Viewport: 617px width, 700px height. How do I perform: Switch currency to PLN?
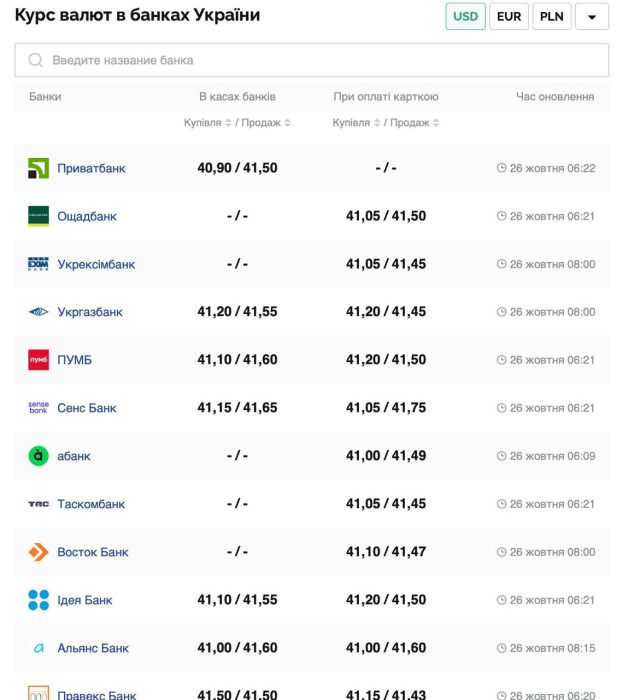[x=552, y=17]
